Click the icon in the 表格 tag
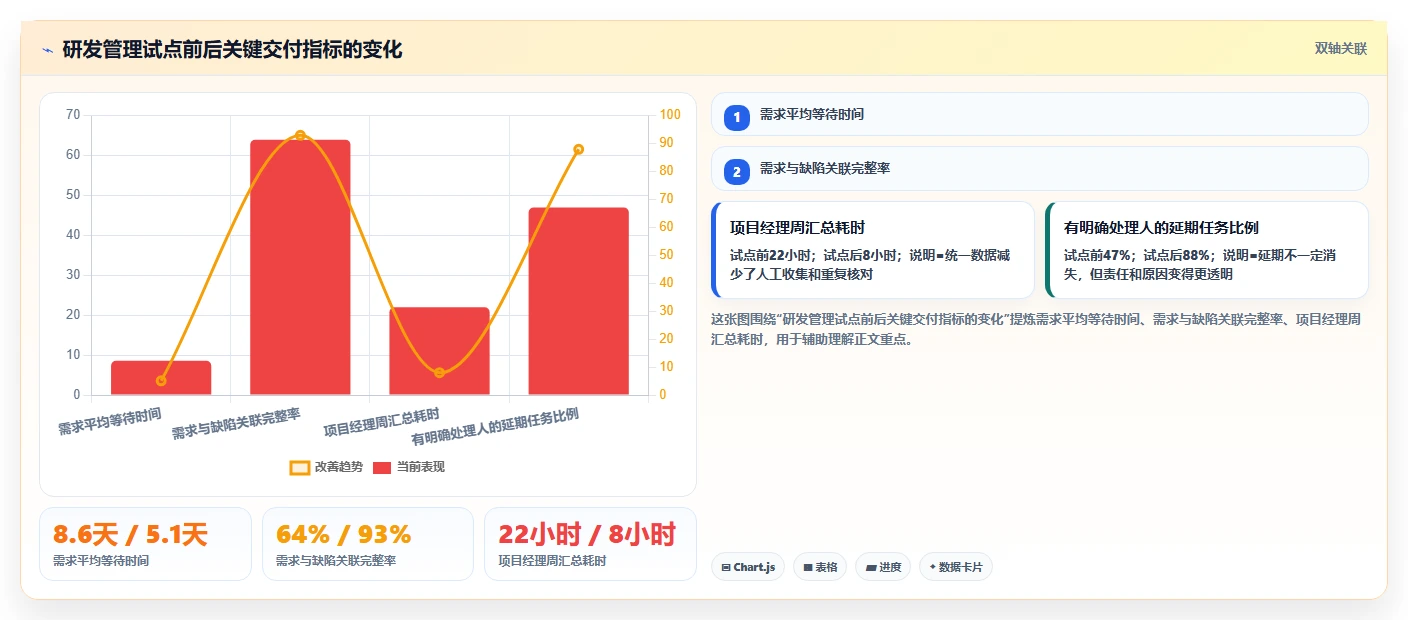Screen dimensions: 1408x620 coord(808,568)
